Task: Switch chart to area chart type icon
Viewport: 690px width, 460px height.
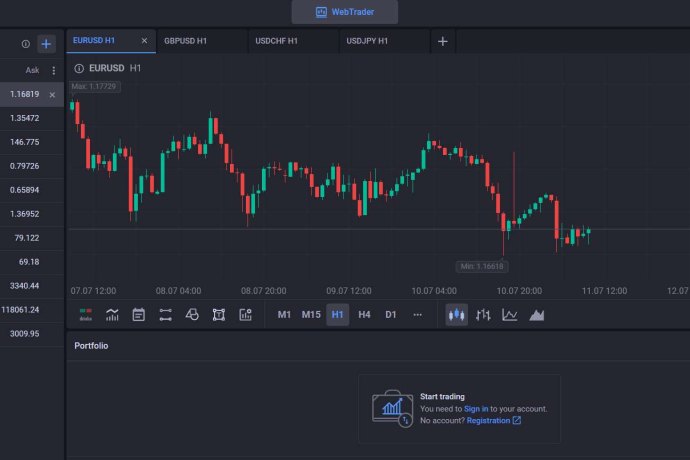Action: (536, 315)
